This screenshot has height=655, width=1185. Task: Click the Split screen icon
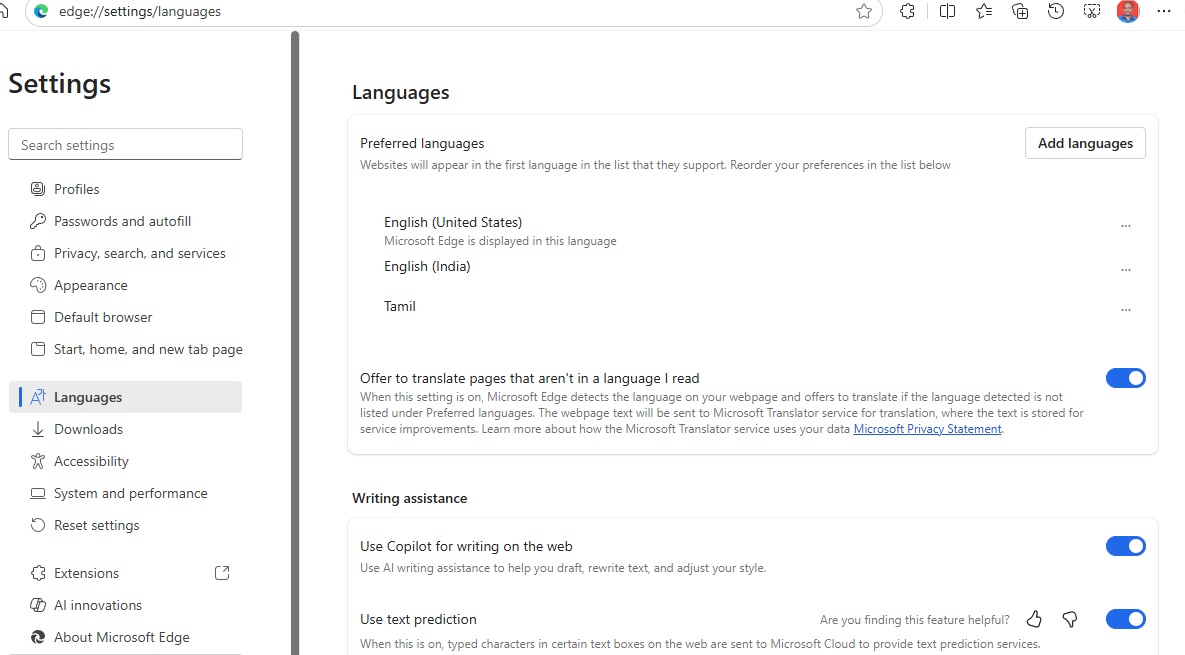click(947, 12)
